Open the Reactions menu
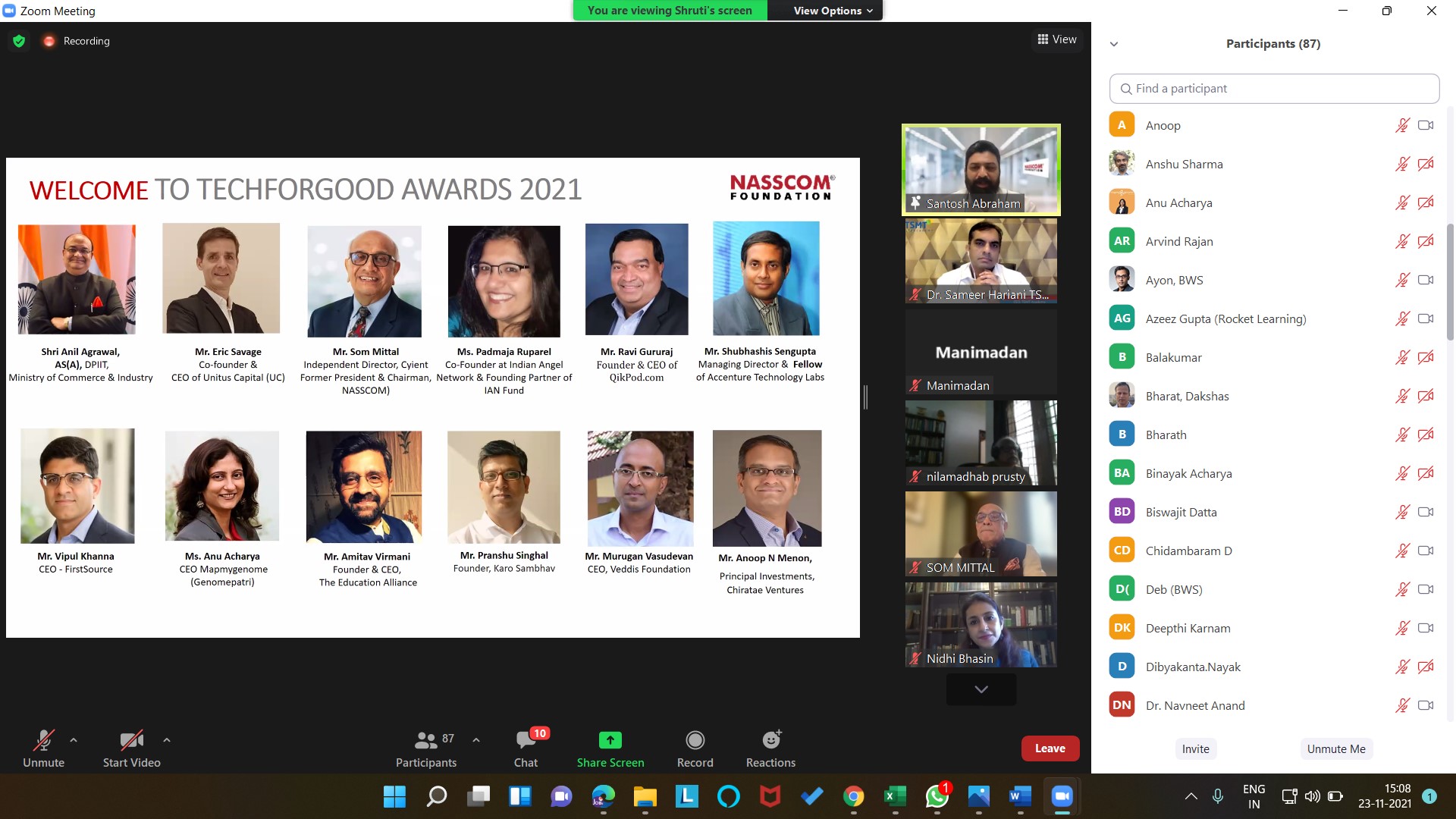 (770, 748)
